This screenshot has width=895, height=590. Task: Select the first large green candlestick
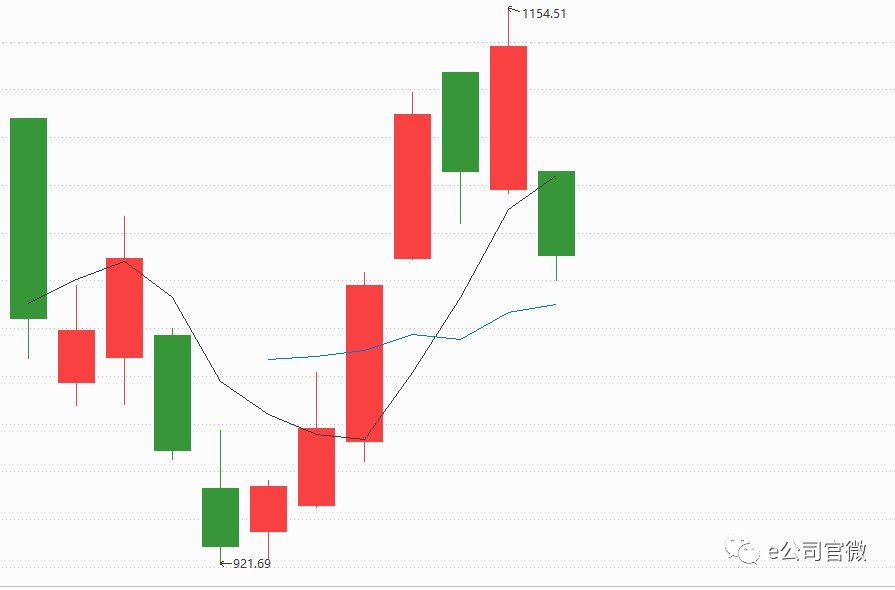coord(28,218)
